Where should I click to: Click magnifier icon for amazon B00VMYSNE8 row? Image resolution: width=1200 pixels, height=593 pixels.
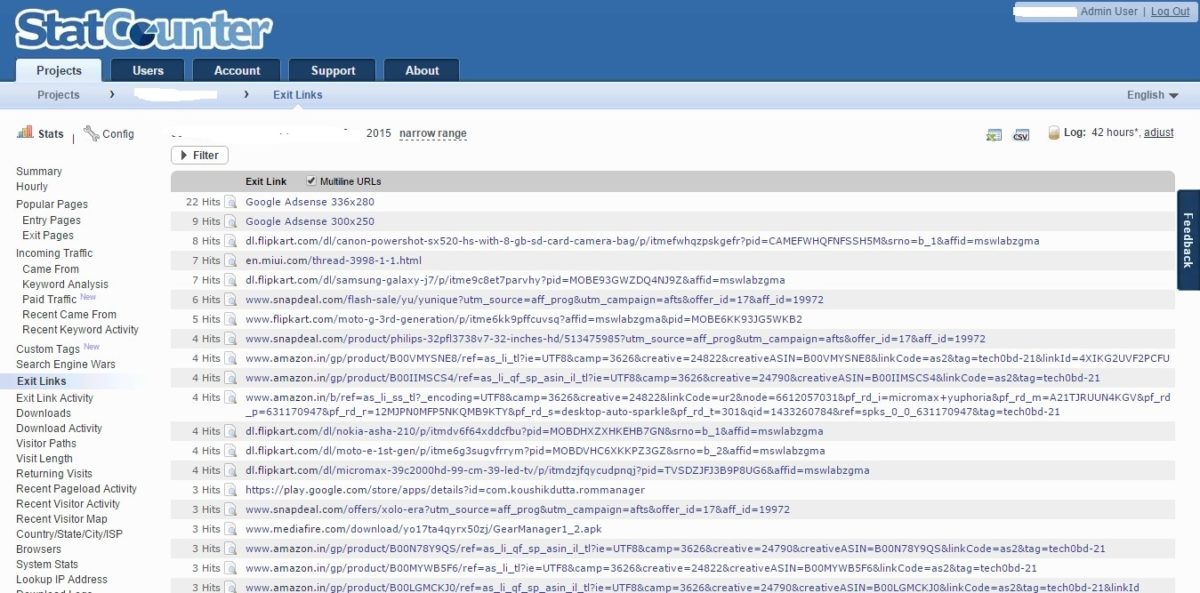[230, 359]
